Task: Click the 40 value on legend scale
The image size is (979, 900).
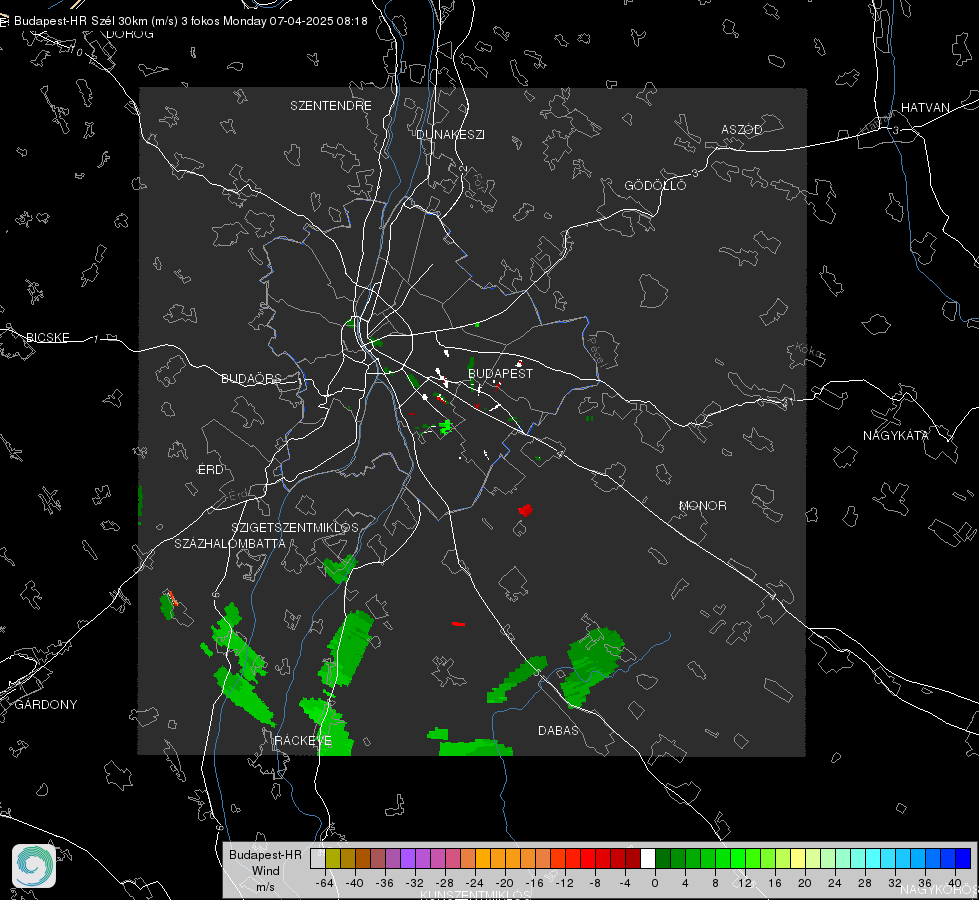Action: pos(955,883)
